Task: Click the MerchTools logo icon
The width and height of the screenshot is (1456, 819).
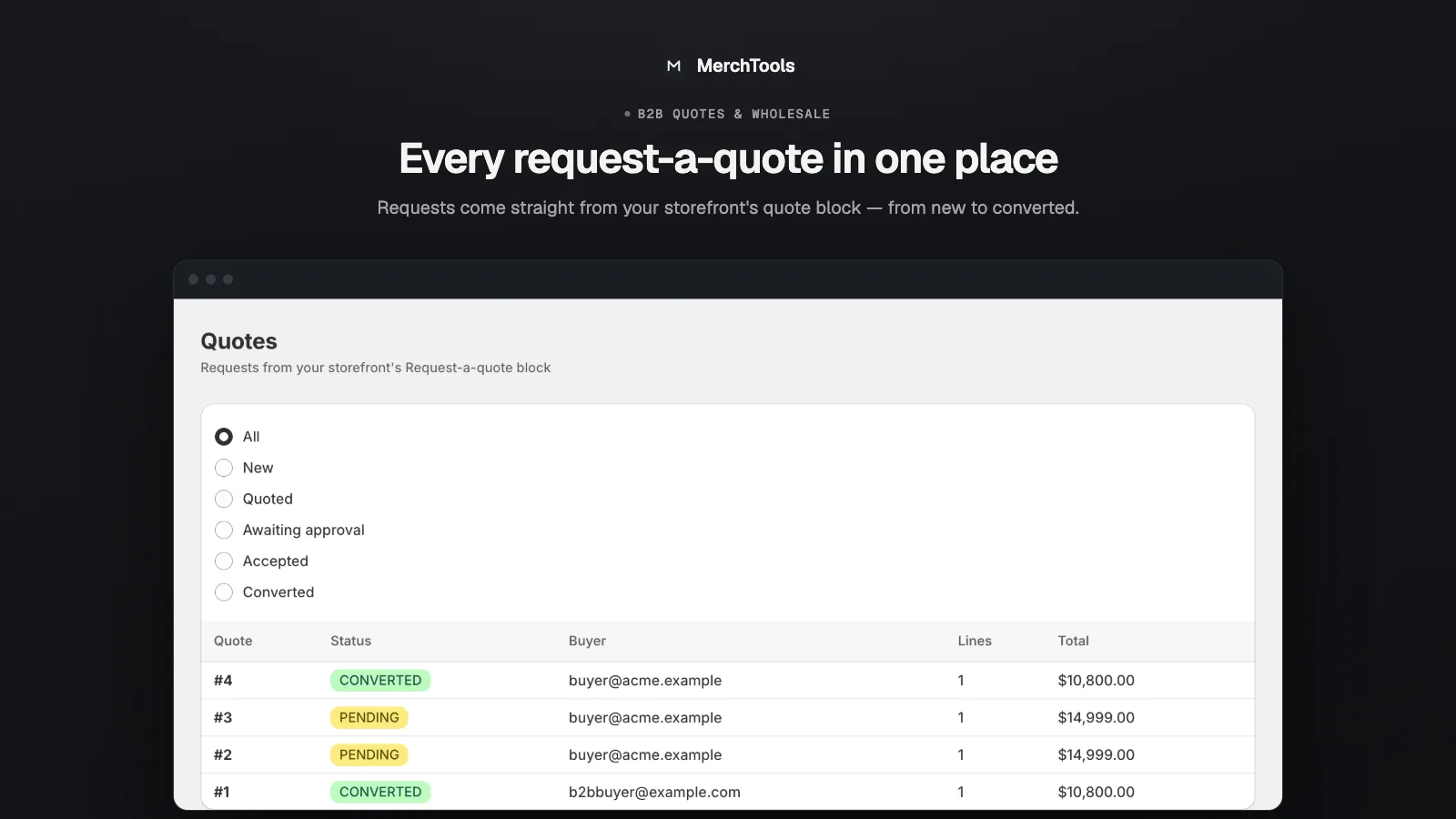Action: [x=673, y=66]
